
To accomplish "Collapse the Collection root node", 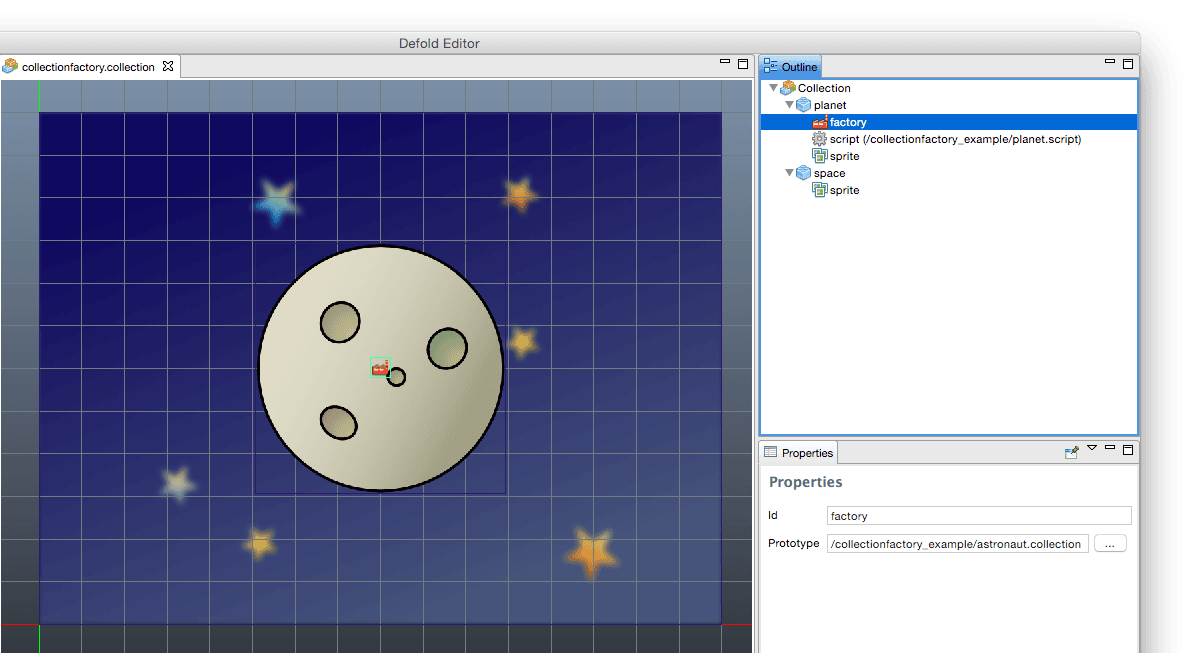I will pos(773,88).
